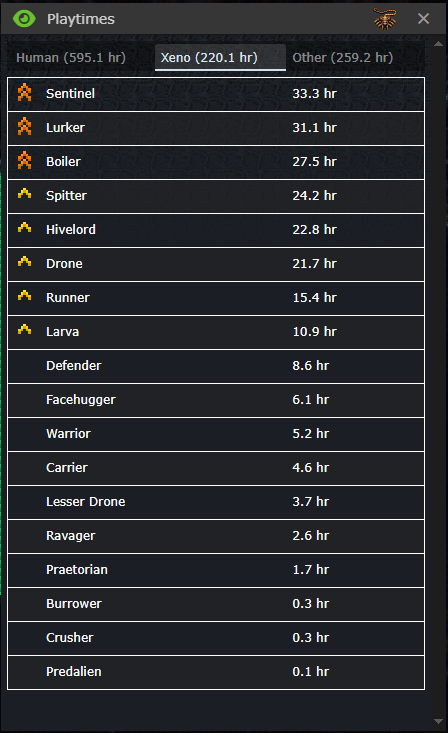The height and width of the screenshot is (733, 448).
Task: Switch to the Other playtime tab
Action: [x=343, y=57]
